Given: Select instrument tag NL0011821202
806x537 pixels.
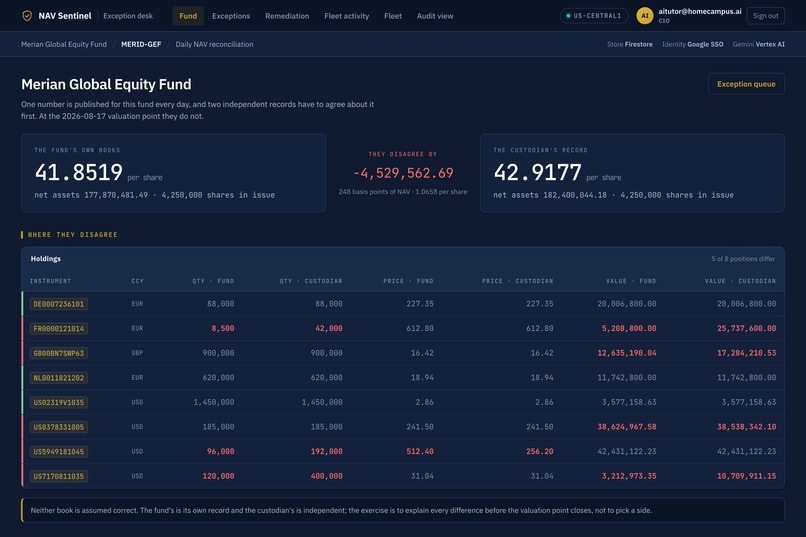Looking at the screenshot, I should 59,378.
